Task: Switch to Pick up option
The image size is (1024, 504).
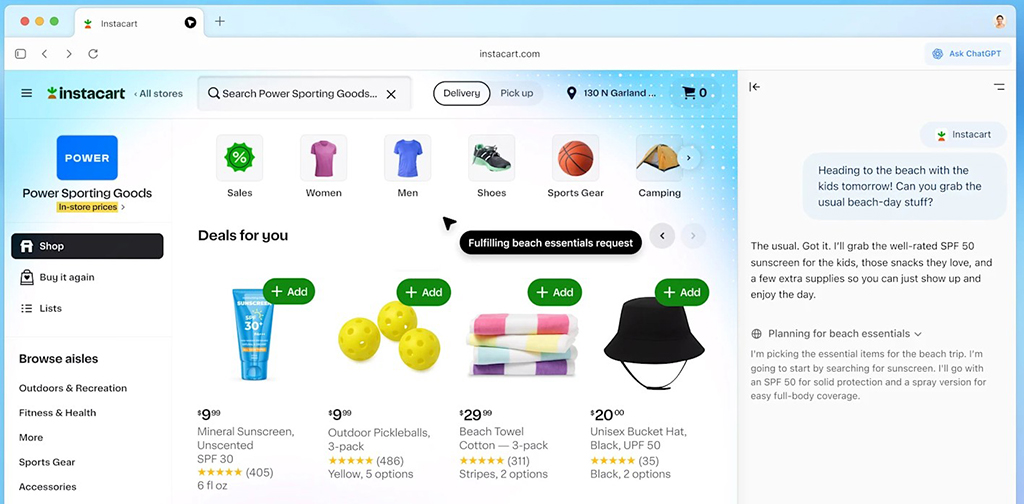Action: pyautogui.click(x=517, y=93)
